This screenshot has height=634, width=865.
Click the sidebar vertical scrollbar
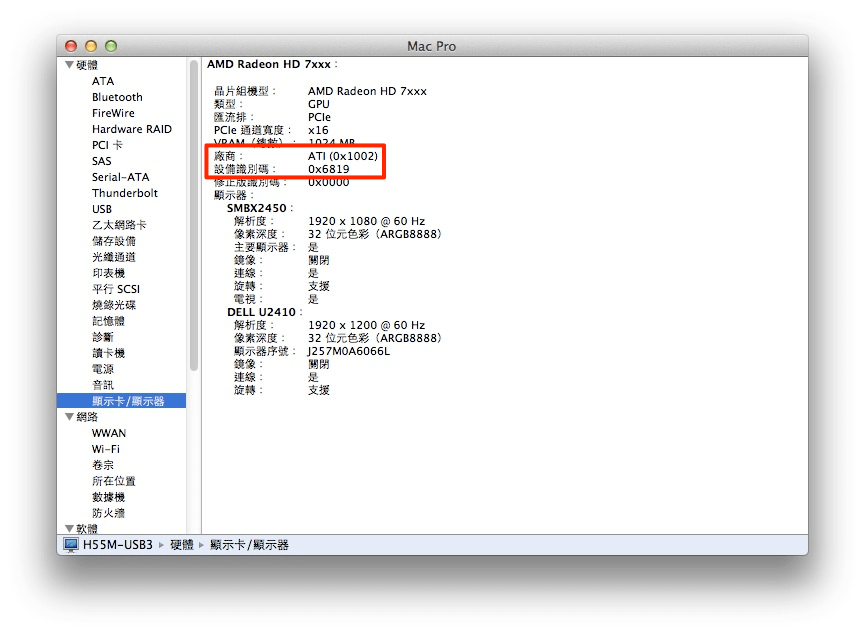(x=194, y=215)
